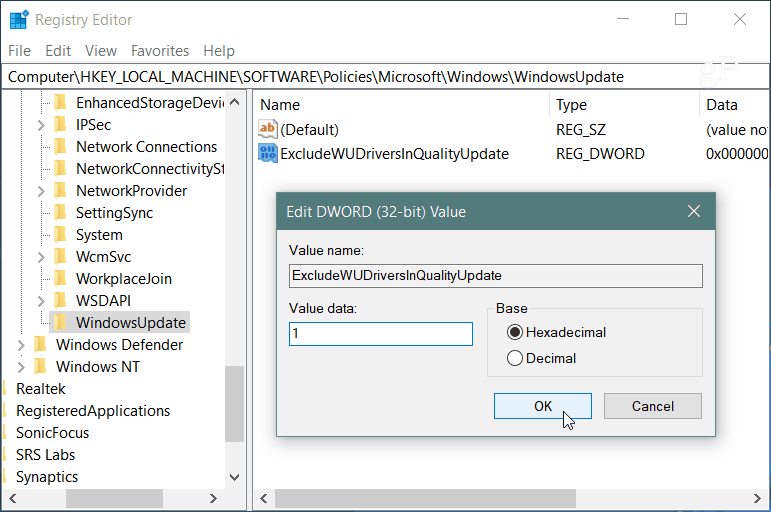Click the Network Connections folder icon
This screenshot has width=771, height=512.
(60, 147)
